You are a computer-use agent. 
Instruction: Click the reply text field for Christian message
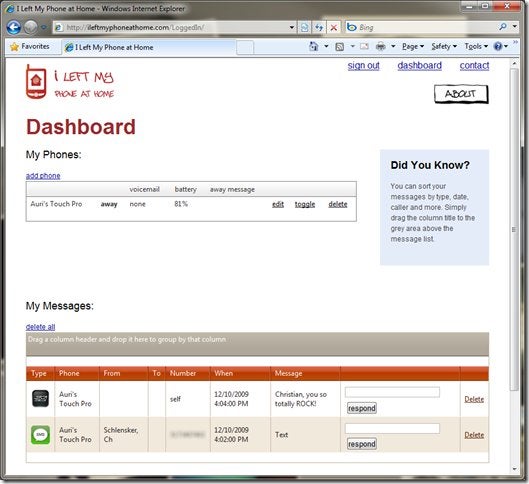pos(392,392)
